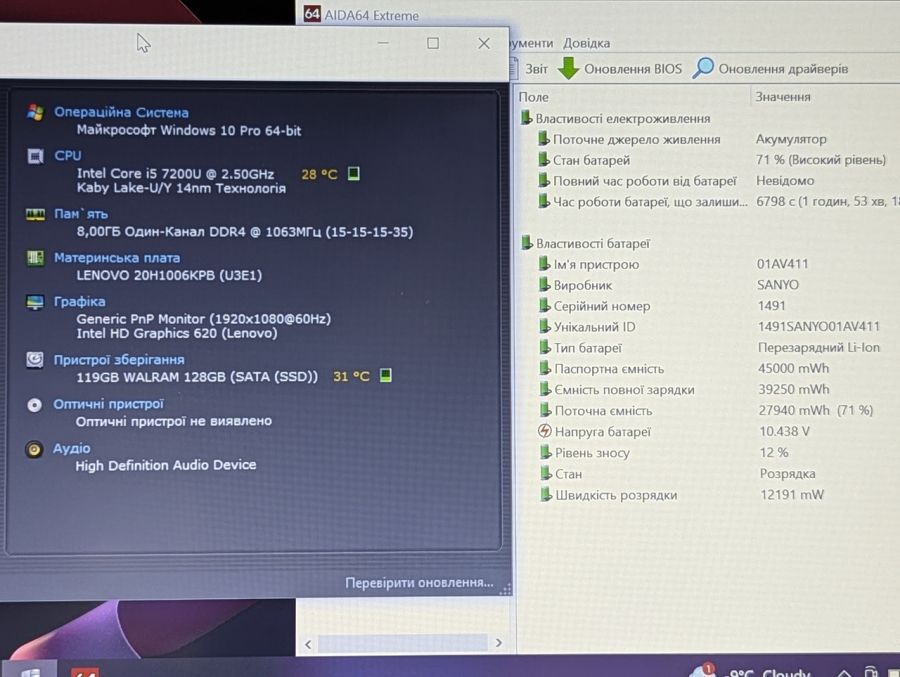This screenshot has height=677, width=900.
Task: Click the Перевірити оновлення link
Action: [419, 582]
